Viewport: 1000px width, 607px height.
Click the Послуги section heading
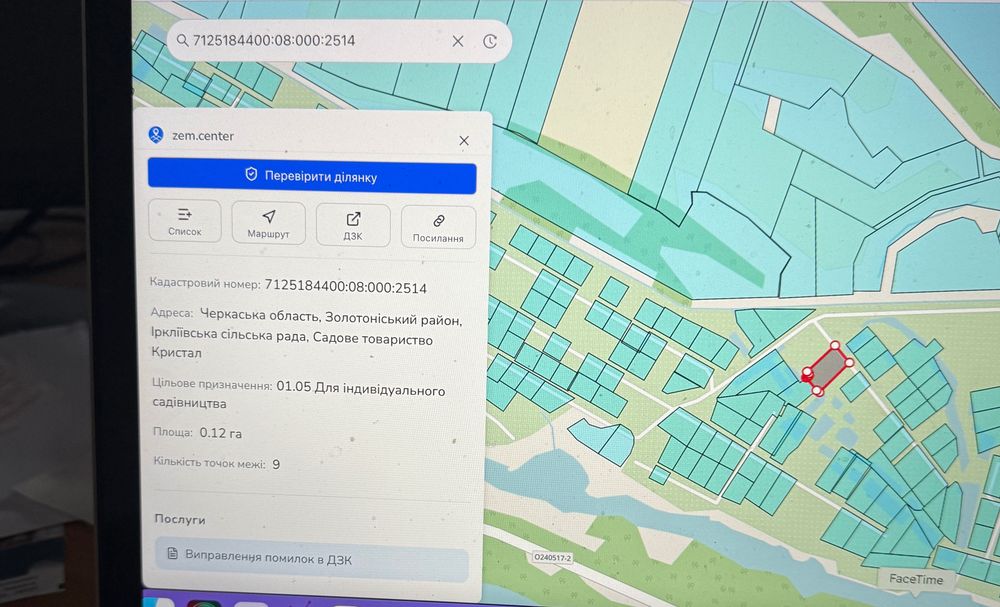180,519
